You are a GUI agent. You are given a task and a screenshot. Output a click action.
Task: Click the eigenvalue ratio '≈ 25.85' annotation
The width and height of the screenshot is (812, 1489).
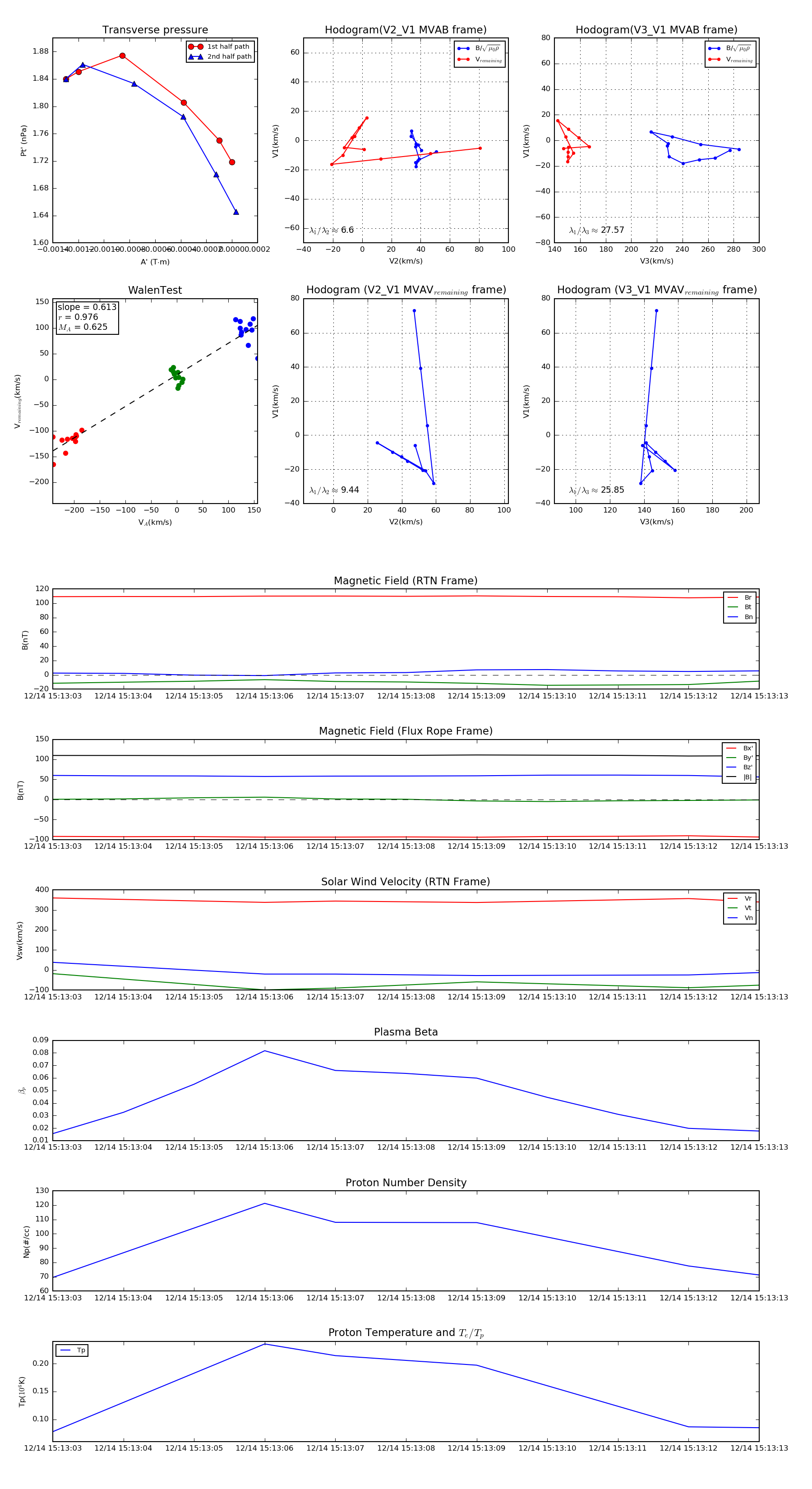pyautogui.click(x=596, y=490)
